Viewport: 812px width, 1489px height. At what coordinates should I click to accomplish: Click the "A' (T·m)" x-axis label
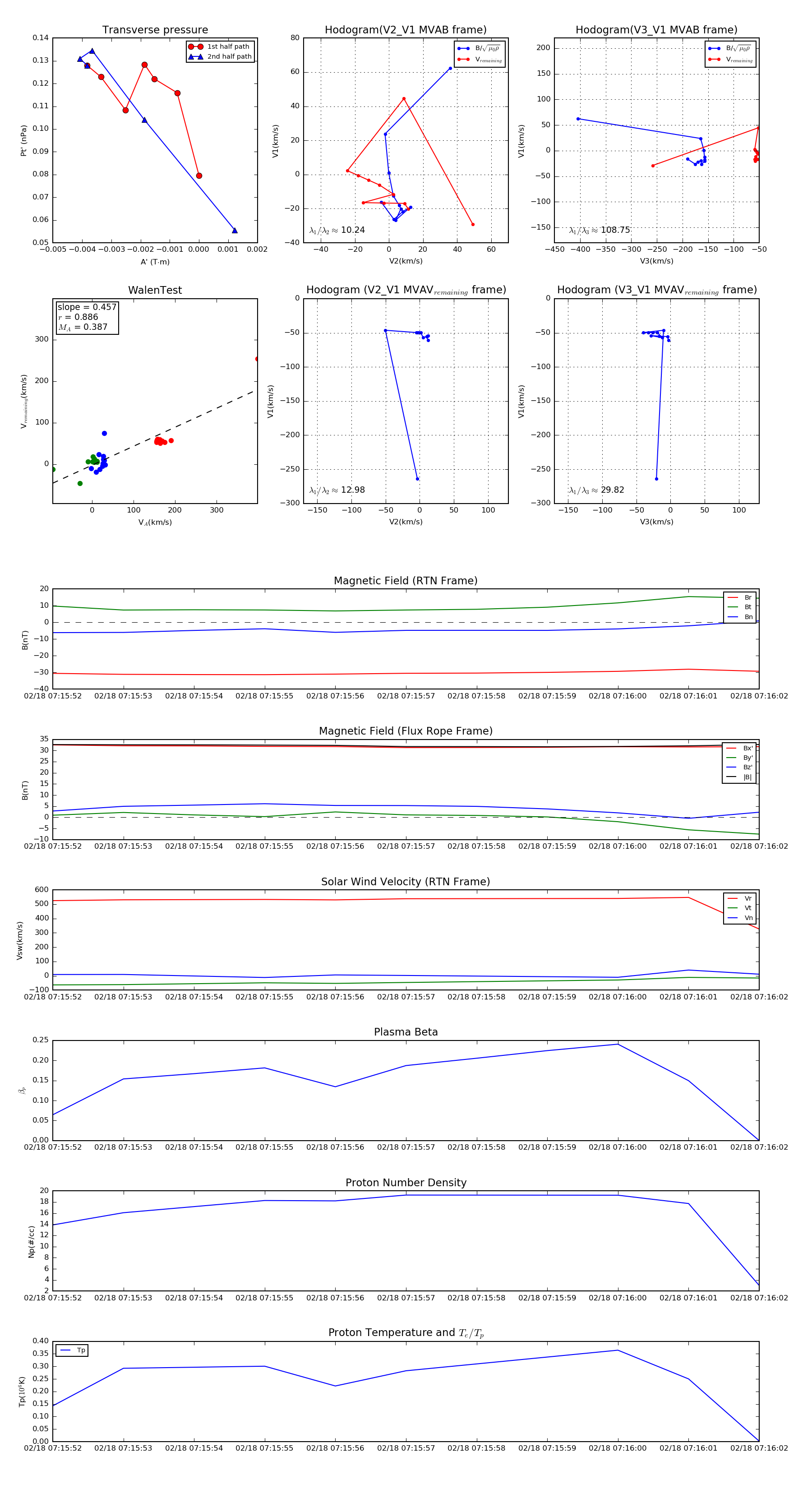(x=155, y=262)
